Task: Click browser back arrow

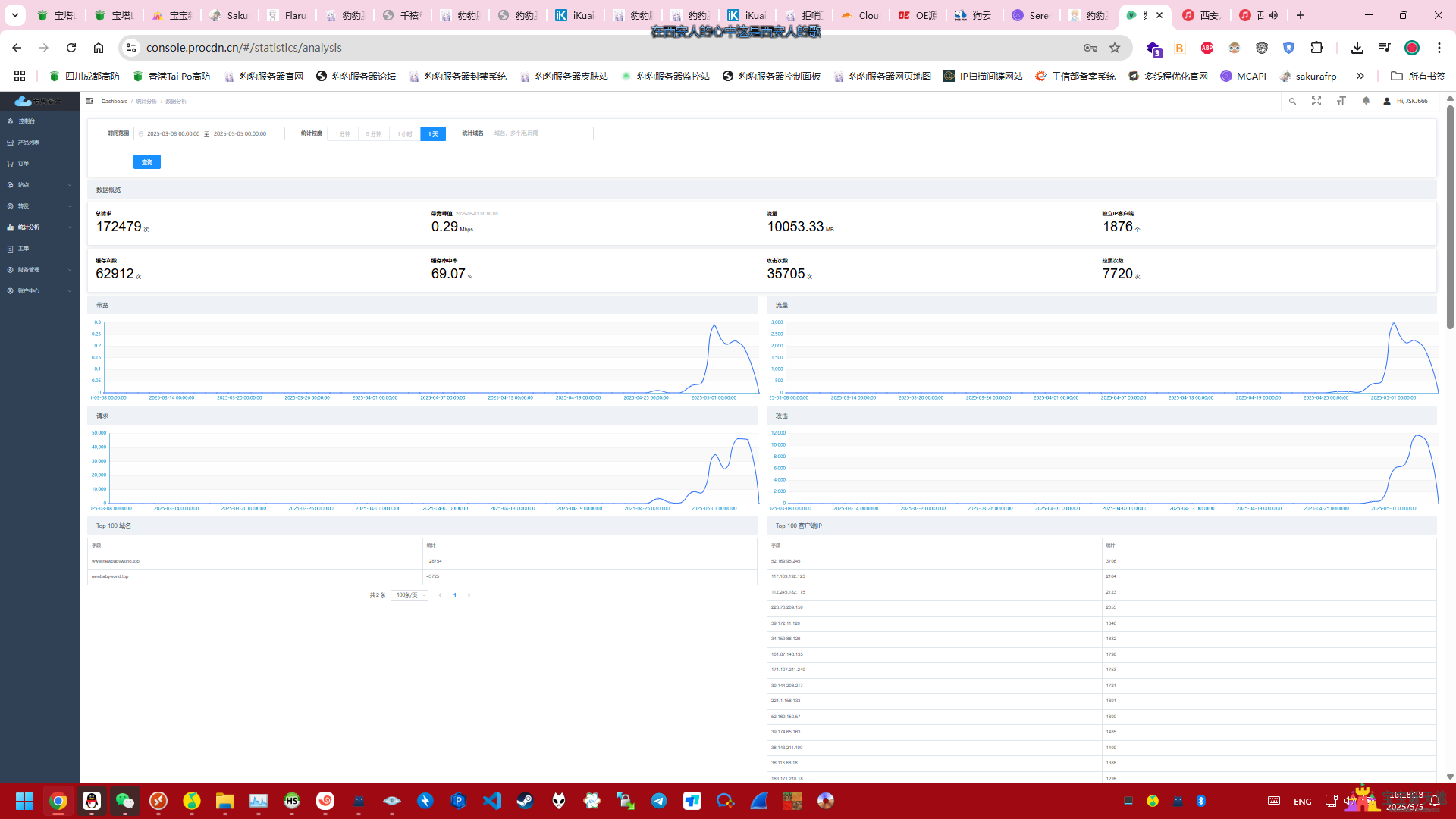Action: pos(17,48)
